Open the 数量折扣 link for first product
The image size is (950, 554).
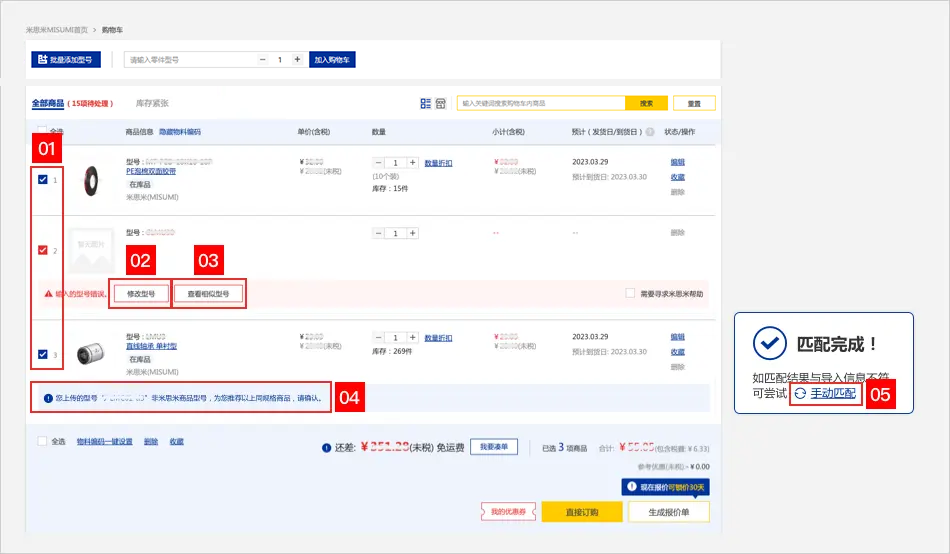[438, 162]
